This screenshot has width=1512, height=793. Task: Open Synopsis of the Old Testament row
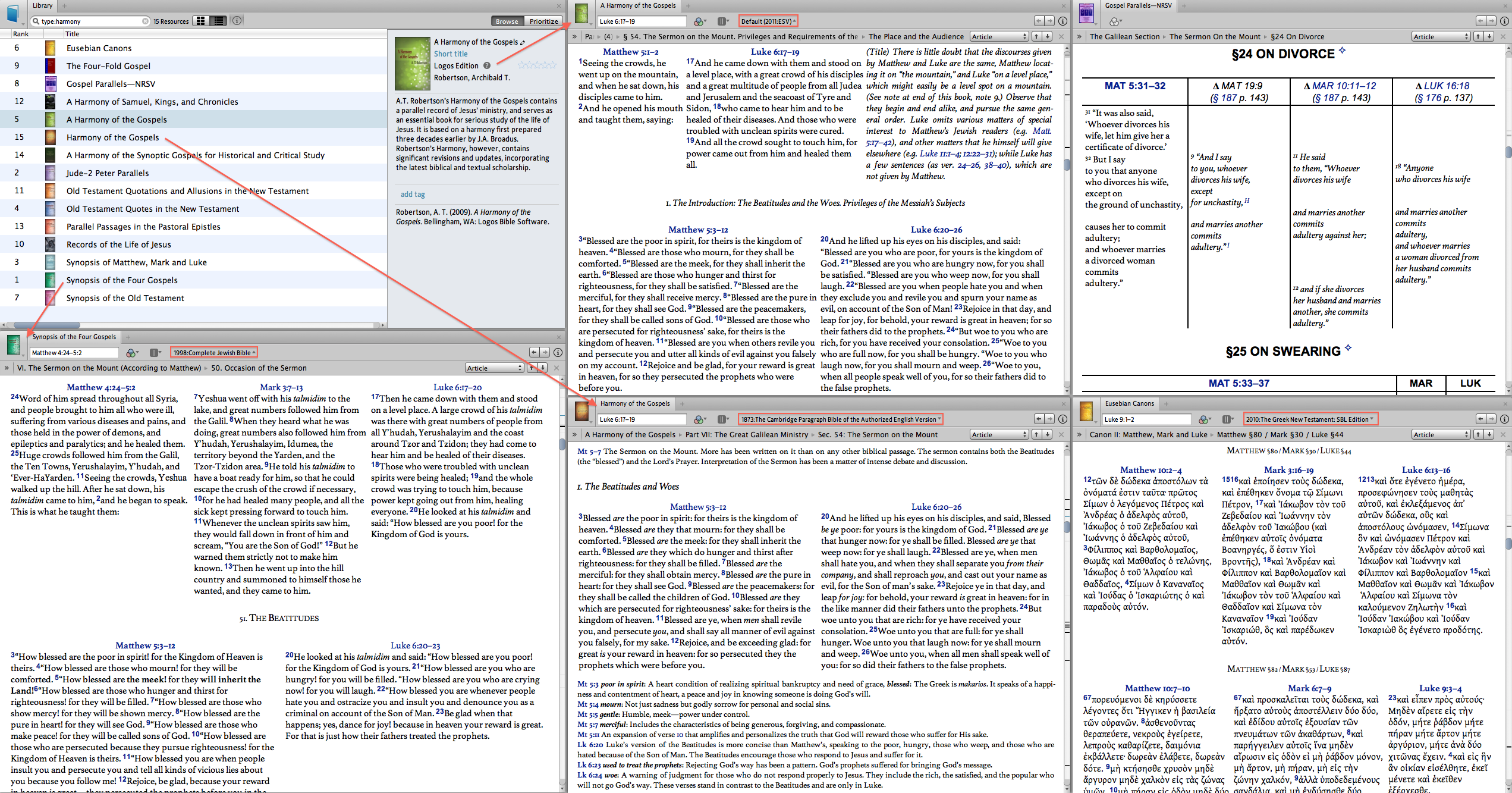[x=125, y=298]
